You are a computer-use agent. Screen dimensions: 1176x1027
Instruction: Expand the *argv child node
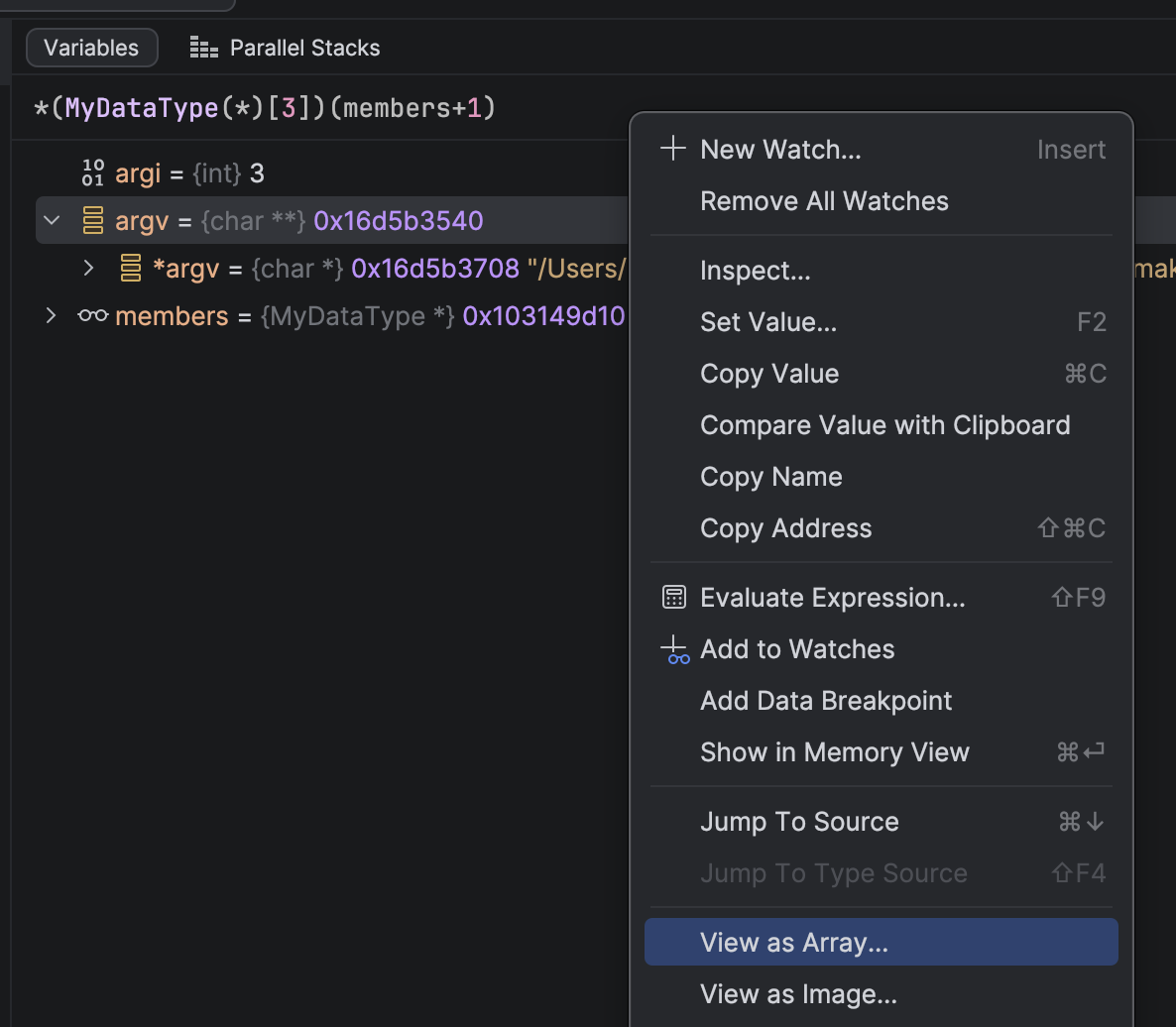tap(88, 268)
